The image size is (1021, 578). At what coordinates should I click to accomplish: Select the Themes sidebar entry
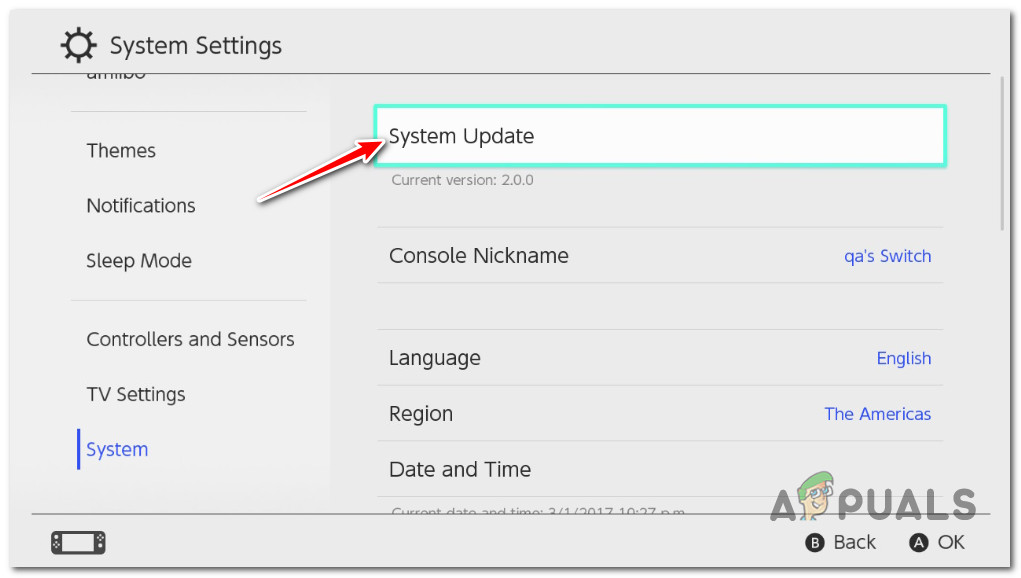pyautogui.click(x=121, y=150)
